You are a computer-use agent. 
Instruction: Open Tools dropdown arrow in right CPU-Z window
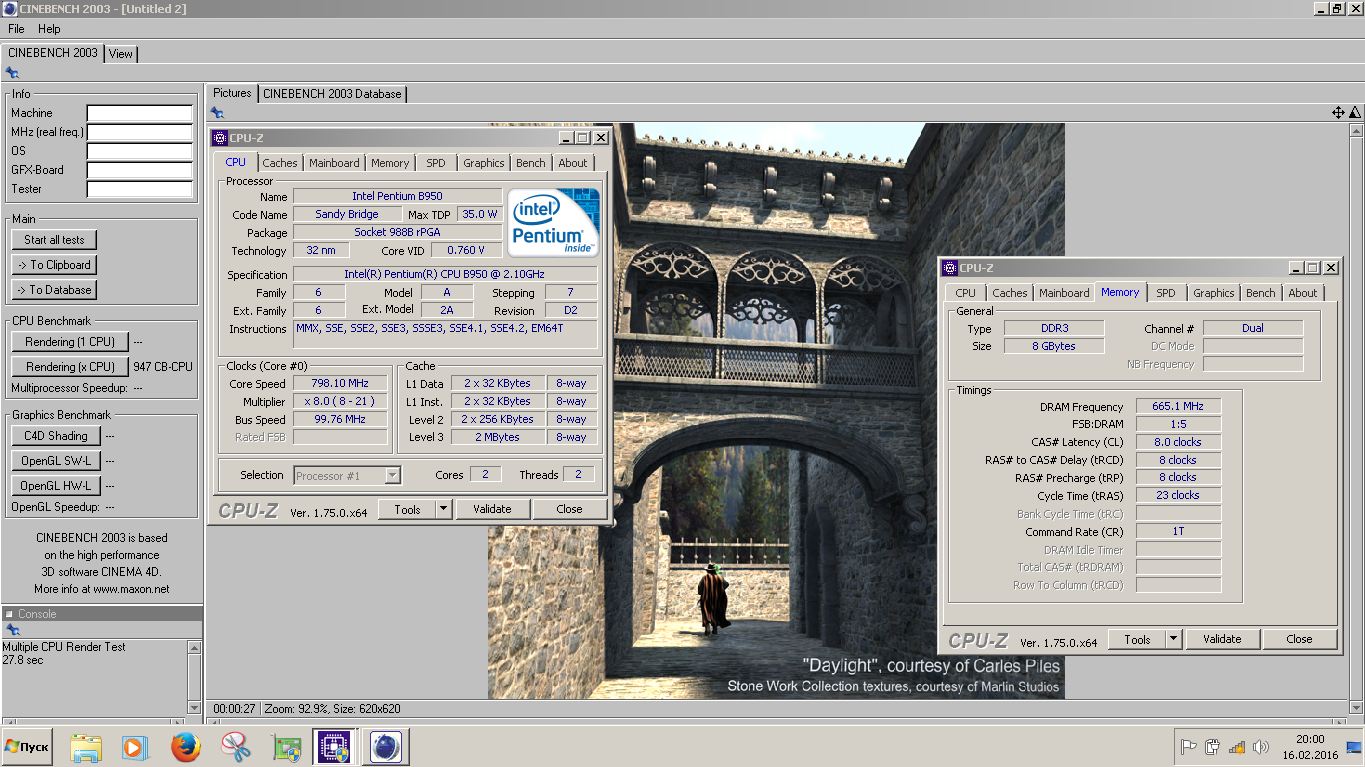click(1173, 639)
